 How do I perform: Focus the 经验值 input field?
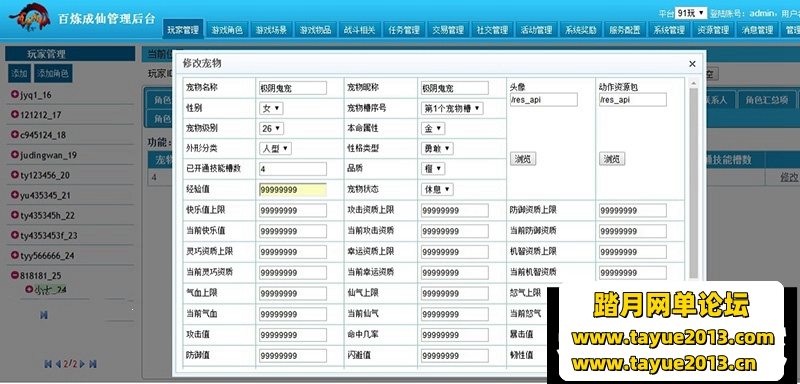(x=293, y=190)
